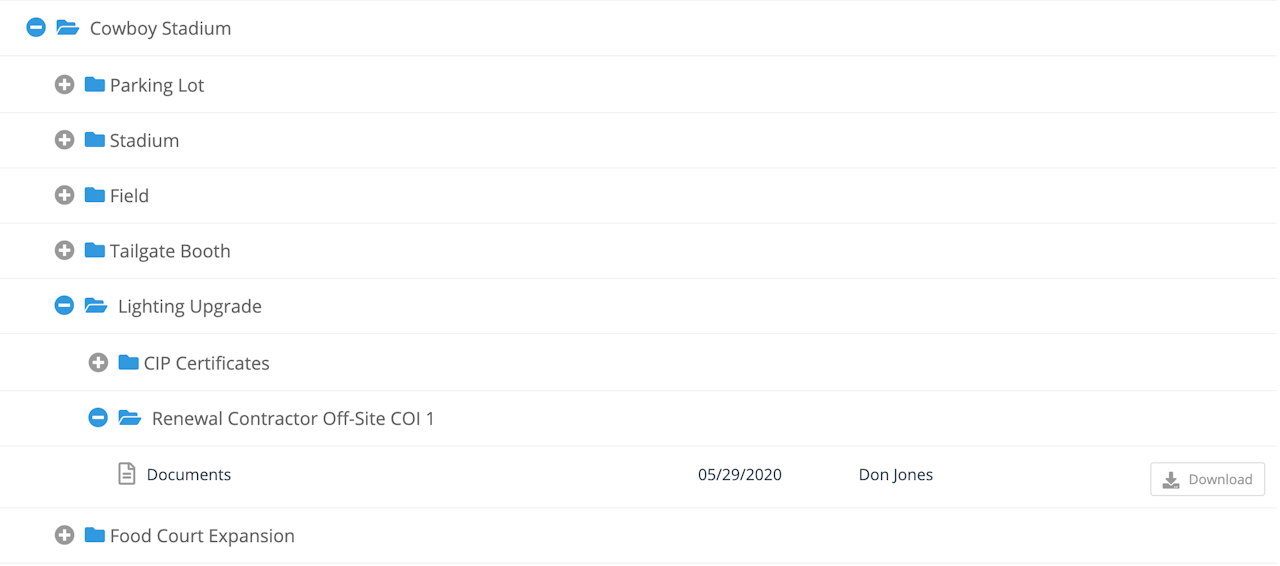The height and width of the screenshot is (566, 1280).
Task: Collapse the Cowboy Stadium folder
Action: [36, 28]
